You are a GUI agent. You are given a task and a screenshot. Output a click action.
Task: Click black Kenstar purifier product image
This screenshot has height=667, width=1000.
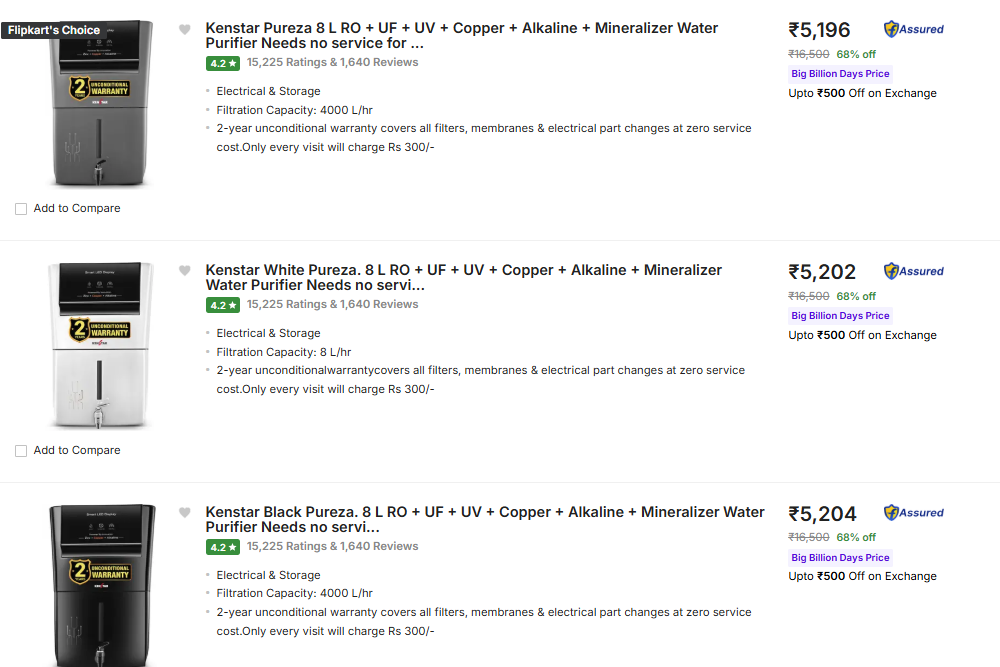100,585
